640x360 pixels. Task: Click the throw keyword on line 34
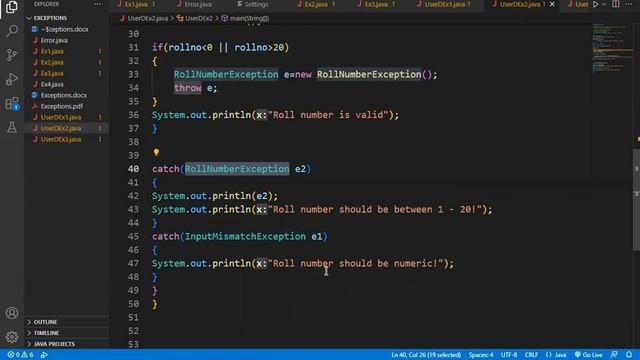click(187, 88)
